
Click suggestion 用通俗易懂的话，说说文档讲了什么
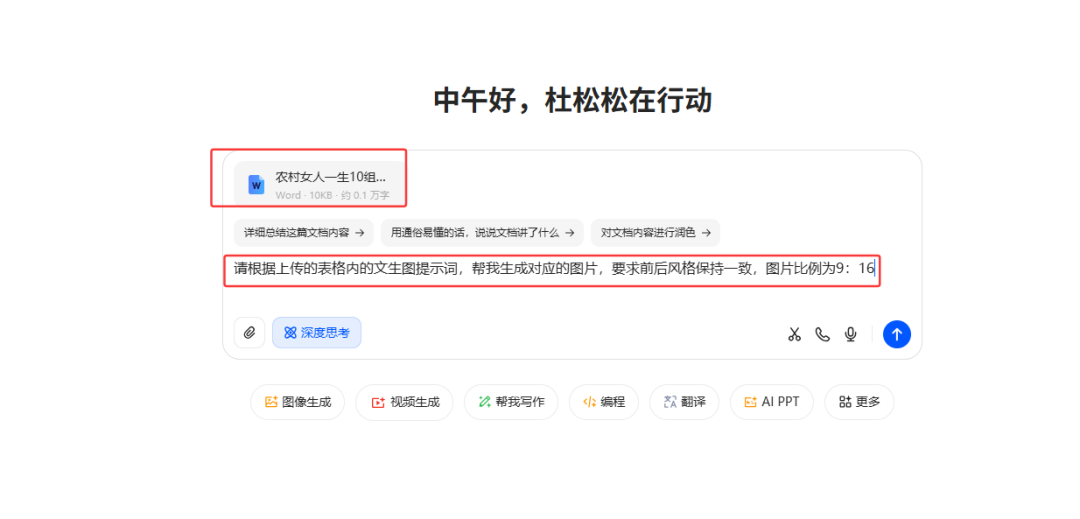(x=481, y=233)
